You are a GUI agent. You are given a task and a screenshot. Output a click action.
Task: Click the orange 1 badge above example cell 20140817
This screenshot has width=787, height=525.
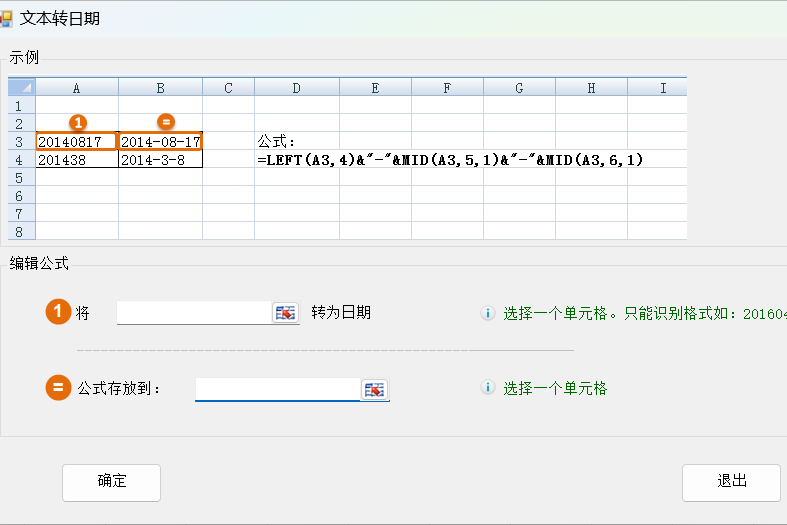(77, 123)
